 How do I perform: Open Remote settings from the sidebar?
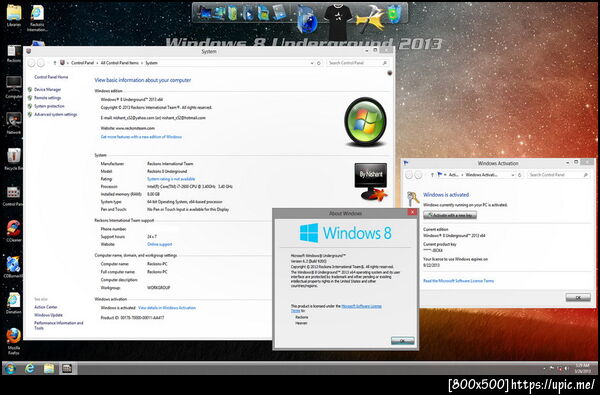(47, 98)
